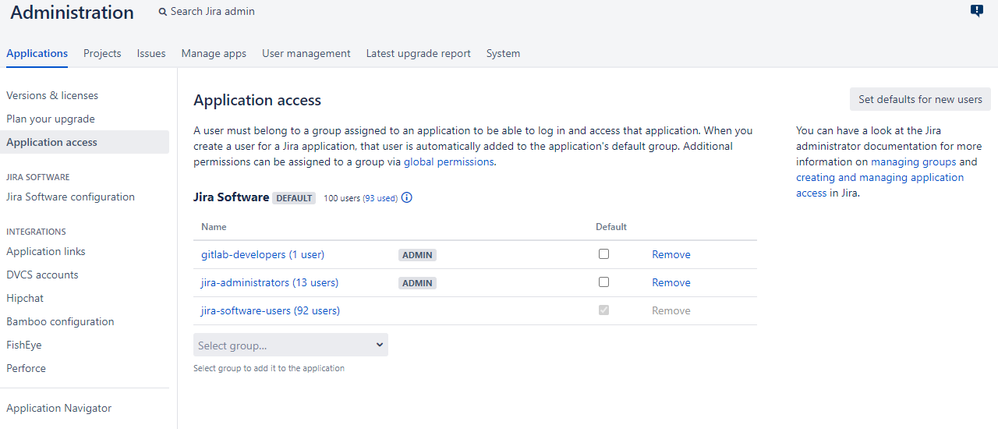Click the info icon beside 93 used

pyautogui.click(x=407, y=198)
